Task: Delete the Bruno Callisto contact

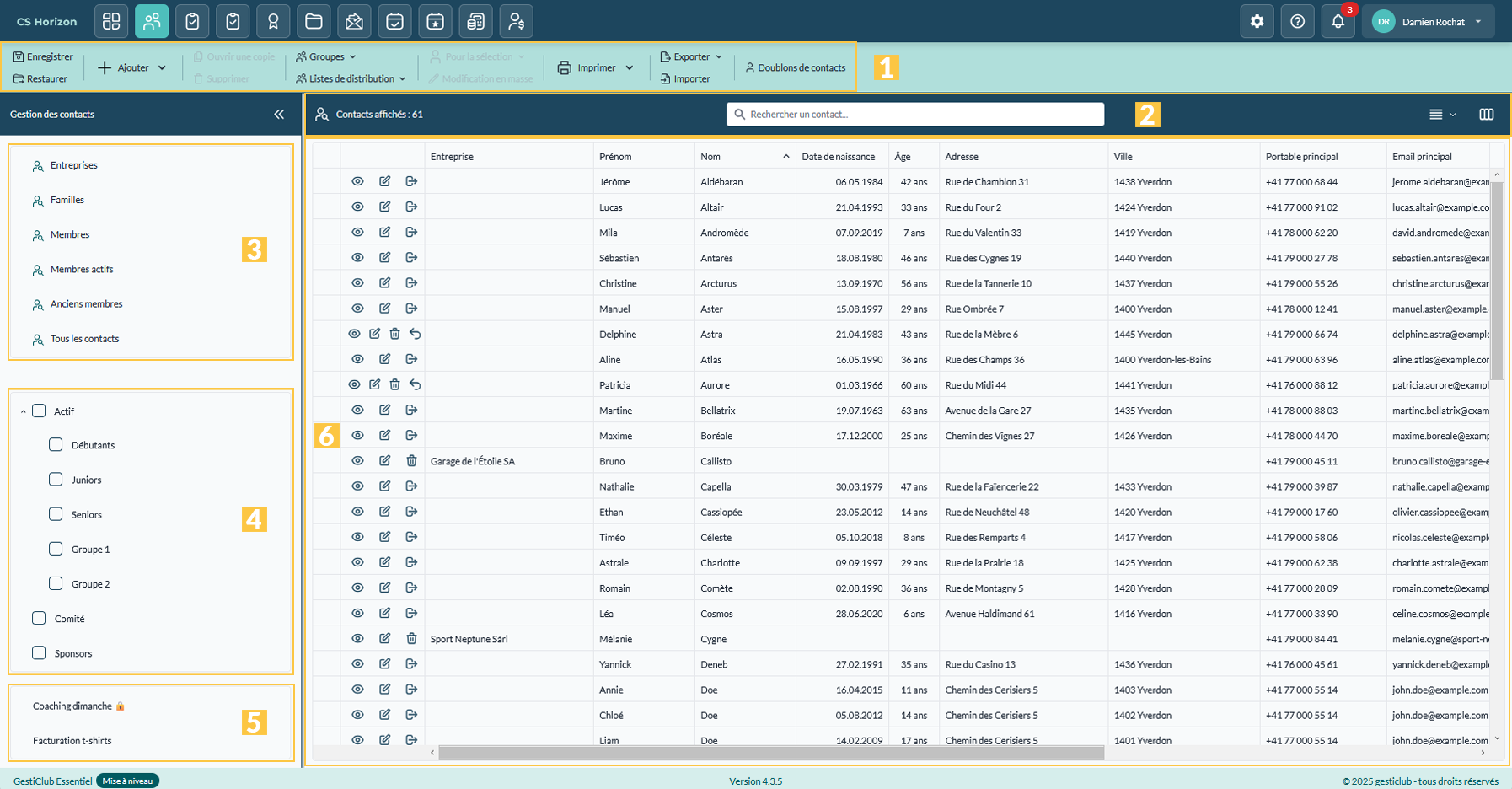Action: pyautogui.click(x=411, y=460)
